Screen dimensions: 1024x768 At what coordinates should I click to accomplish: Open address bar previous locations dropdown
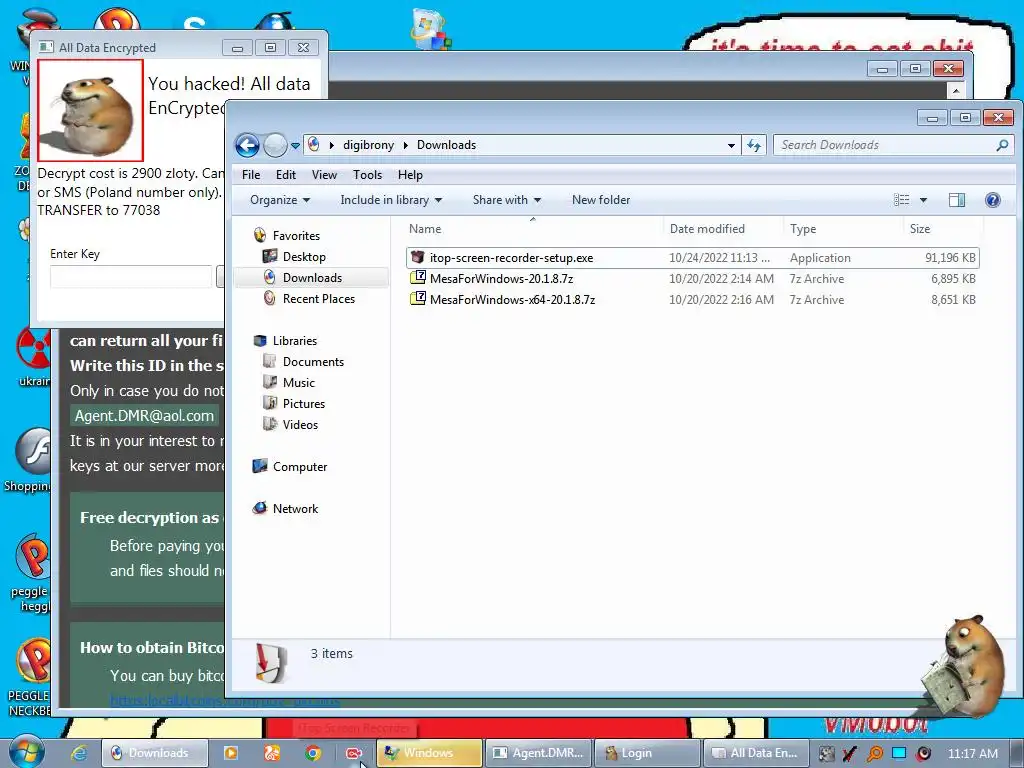731,146
